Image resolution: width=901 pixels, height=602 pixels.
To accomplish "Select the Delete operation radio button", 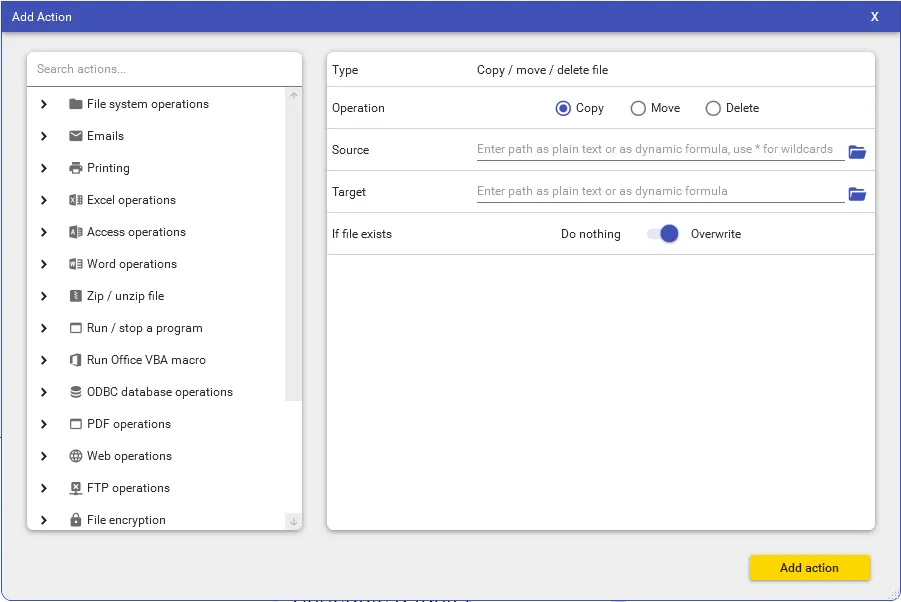I will tap(713, 108).
